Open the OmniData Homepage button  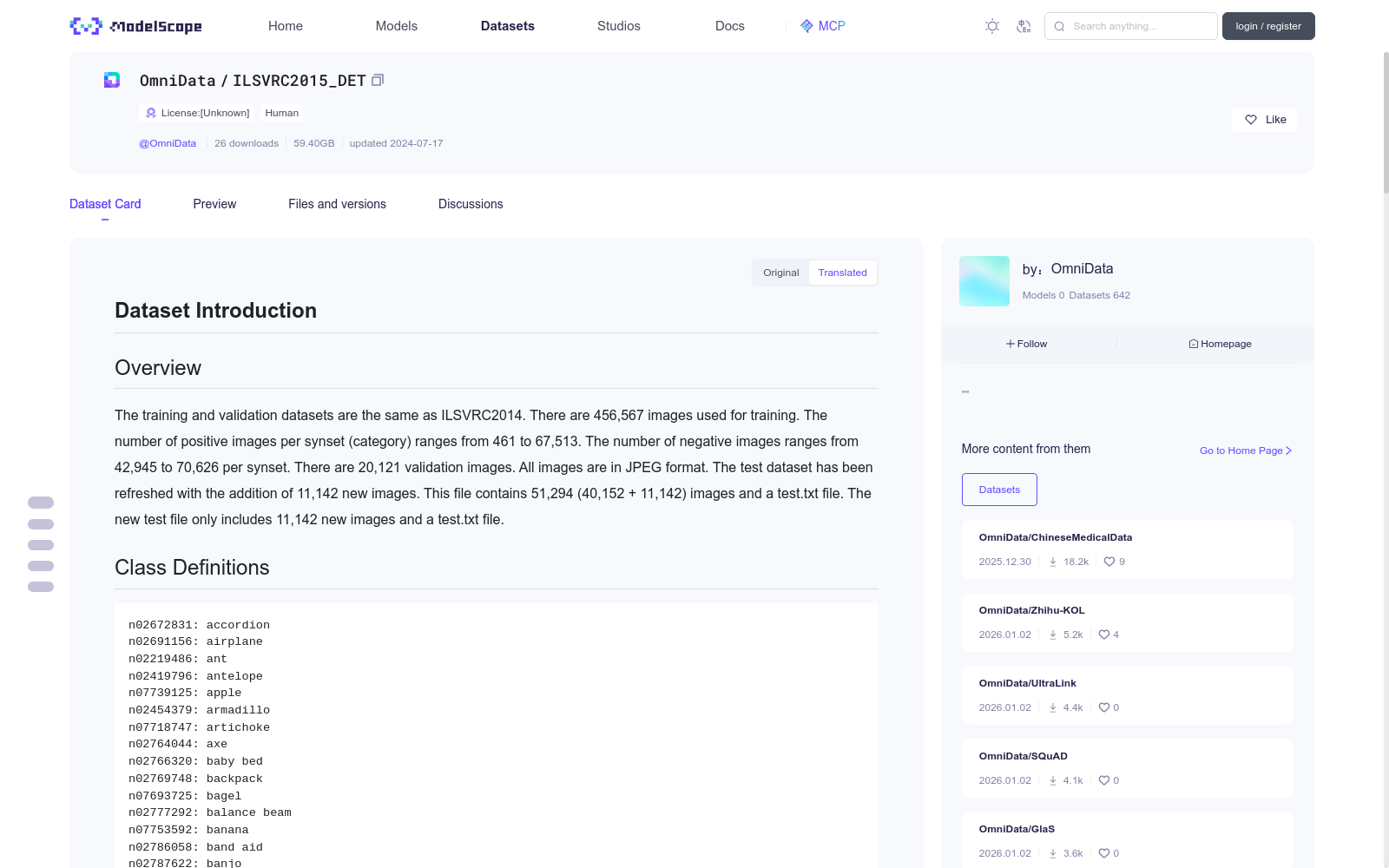point(1221,344)
